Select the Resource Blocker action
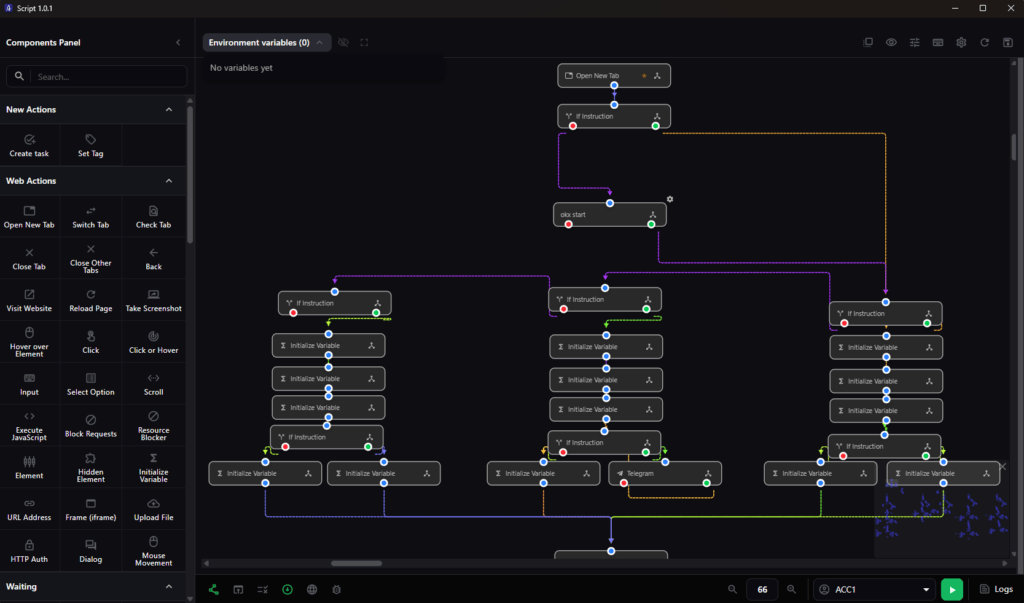The image size is (1024, 603). tap(153, 426)
